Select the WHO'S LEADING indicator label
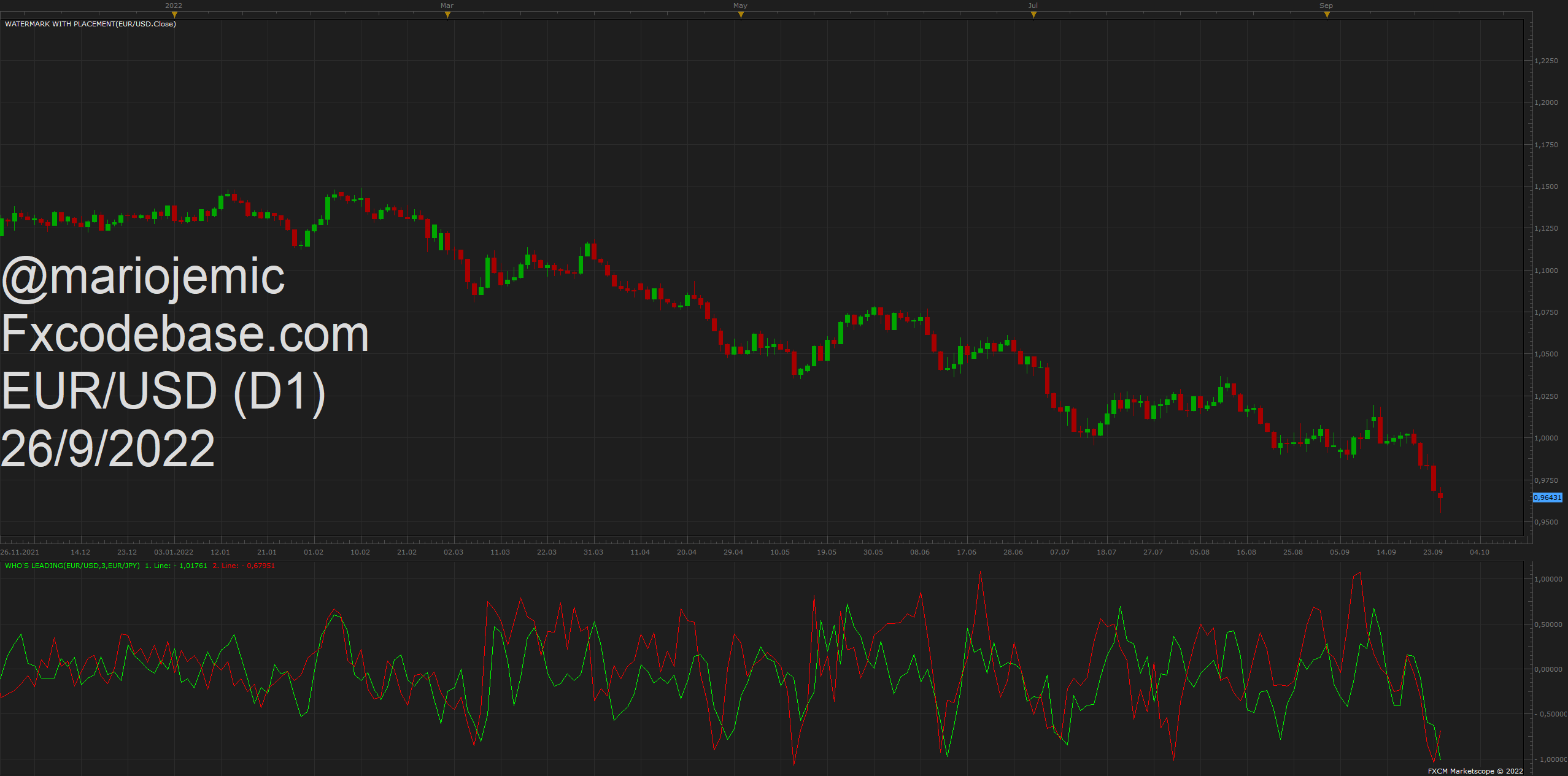1568x776 pixels. tap(72, 566)
